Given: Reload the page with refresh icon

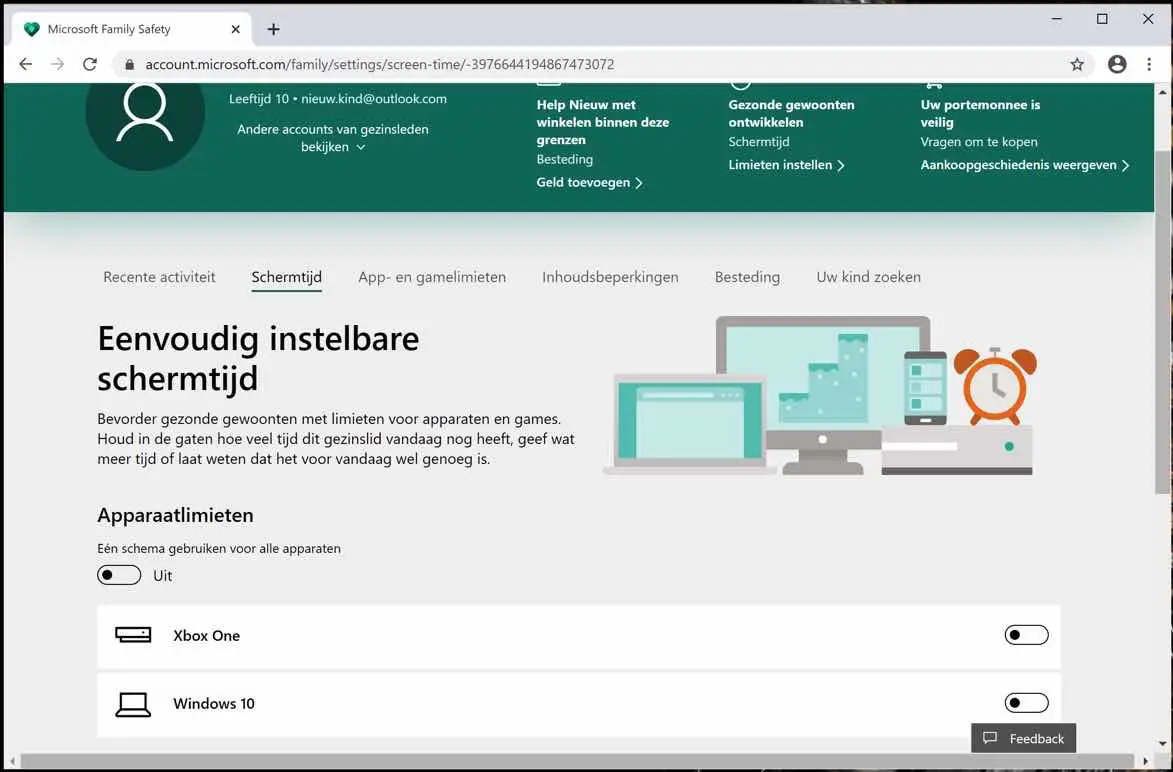Looking at the screenshot, I should click(90, 64).
